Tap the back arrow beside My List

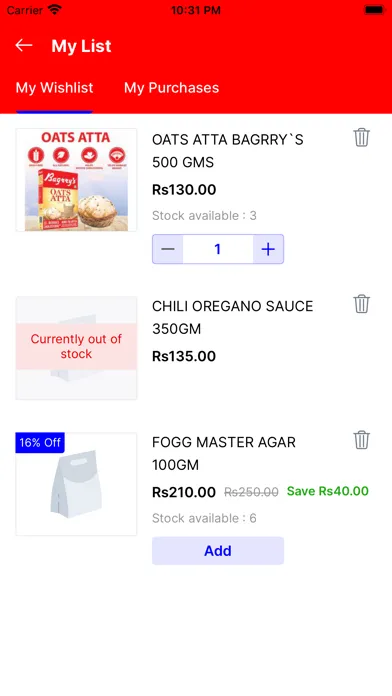click(x=24, y=45)
